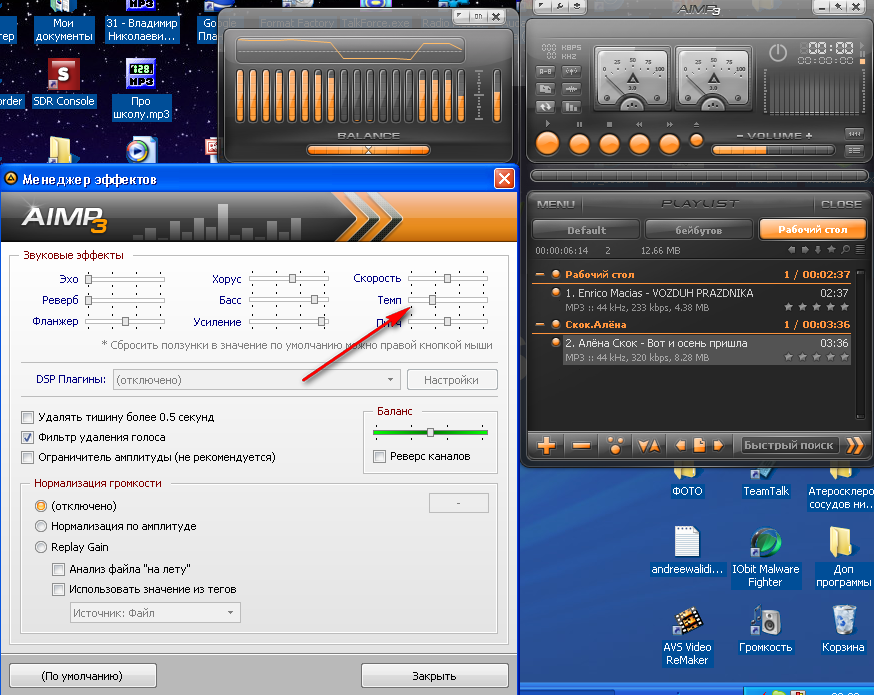Click the double-folder icon in AIMP player

coord(545,89)
